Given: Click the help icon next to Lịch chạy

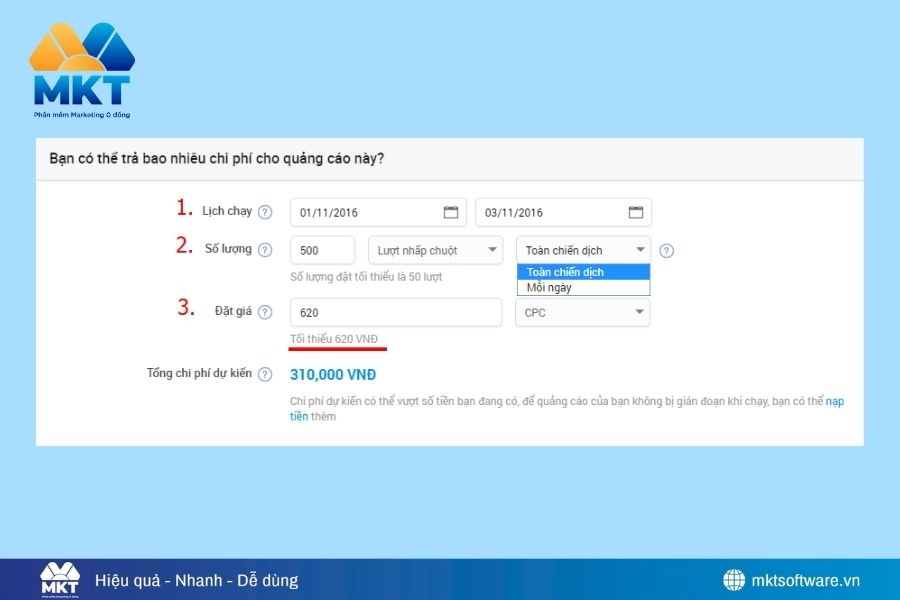Looking at the screenshot, I should pyautogui.click(x=263, y=211).
